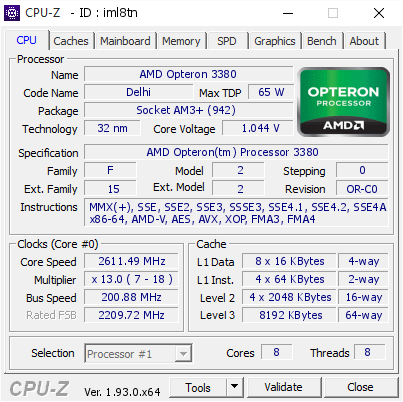The image size is (403, 402).
Task: Click the Level 3 64-way value
Action: pos(363,315)
